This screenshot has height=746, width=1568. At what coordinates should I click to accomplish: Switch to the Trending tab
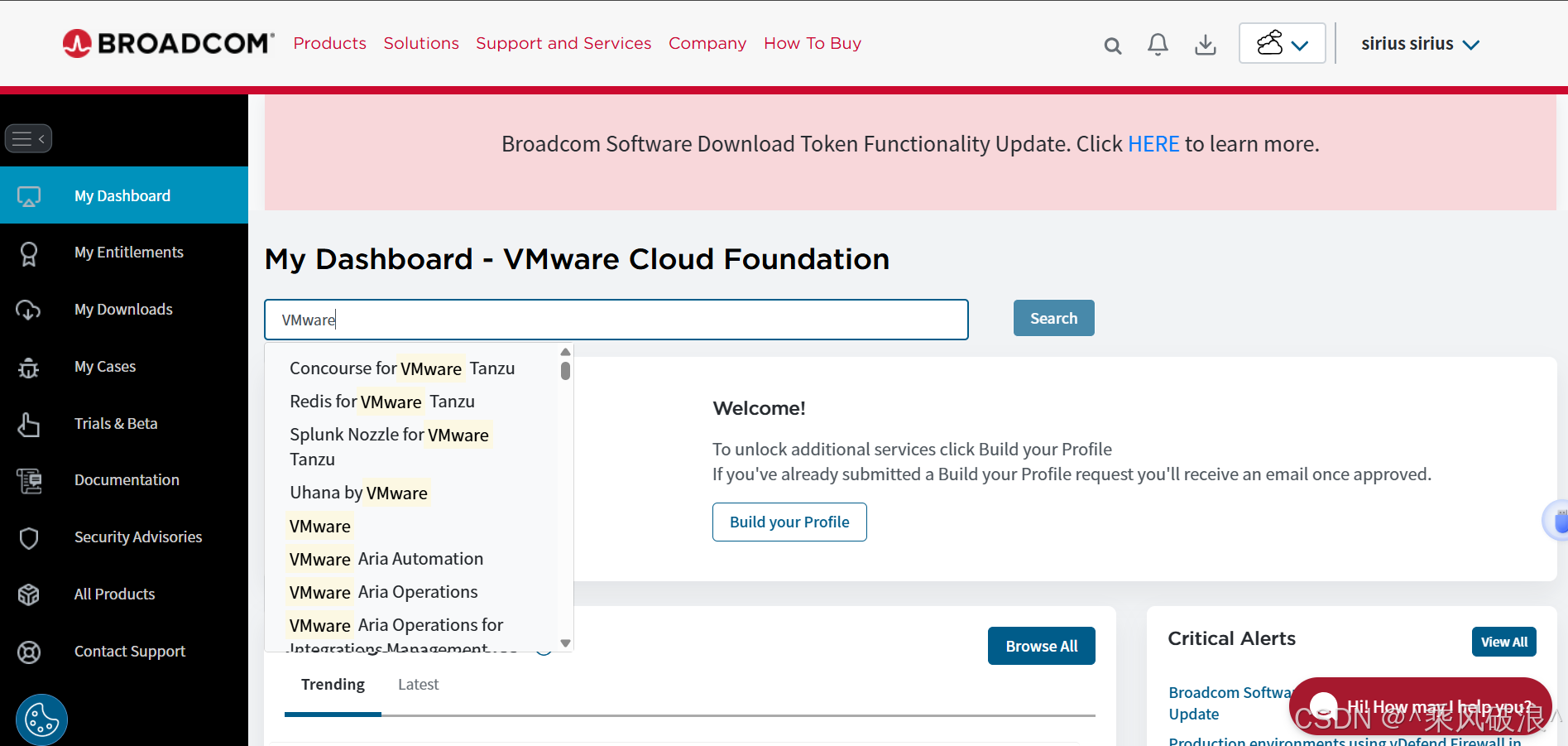click(x=333, y=685)
